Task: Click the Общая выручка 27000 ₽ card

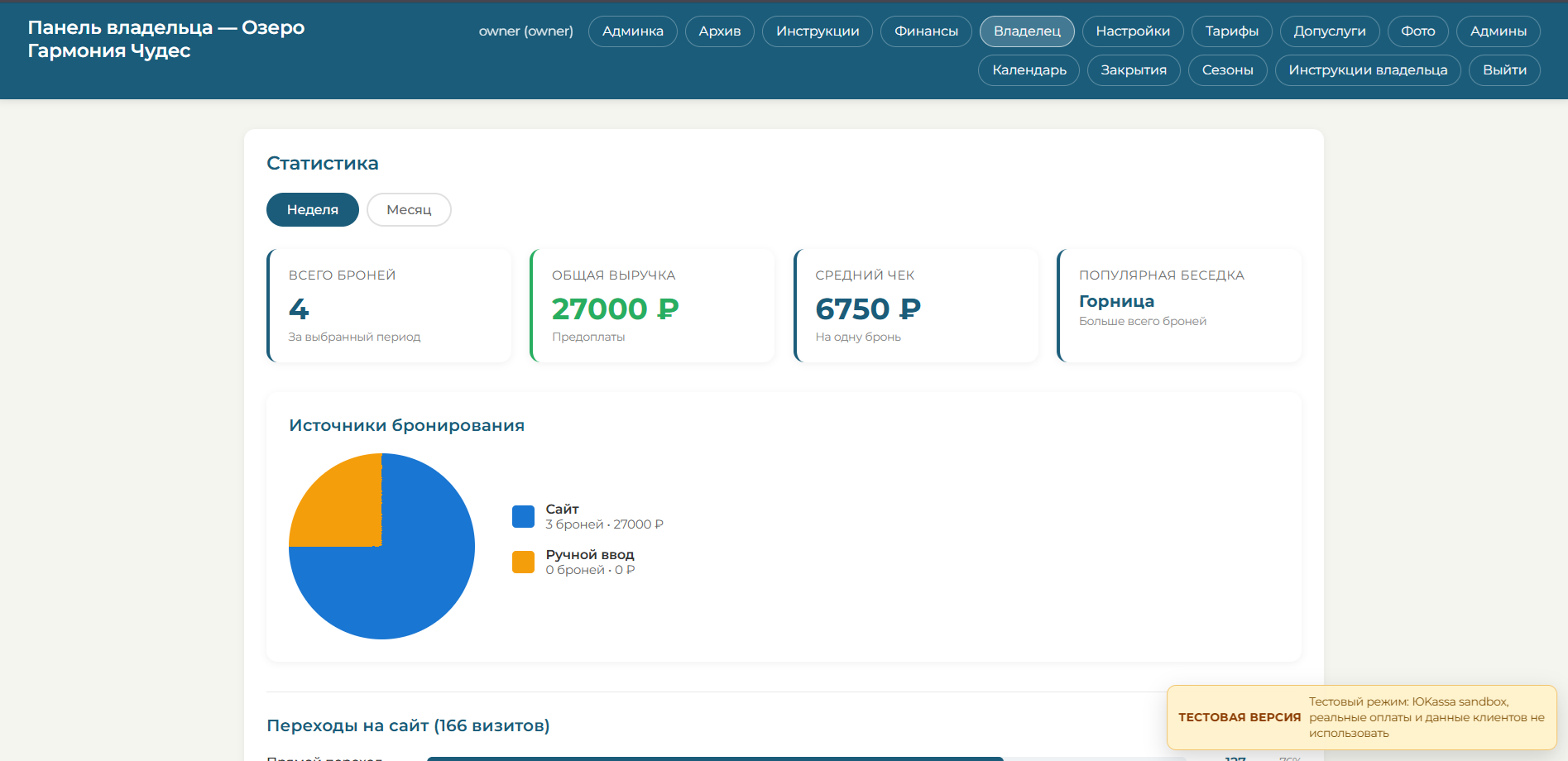Action: tap(652, 306)
